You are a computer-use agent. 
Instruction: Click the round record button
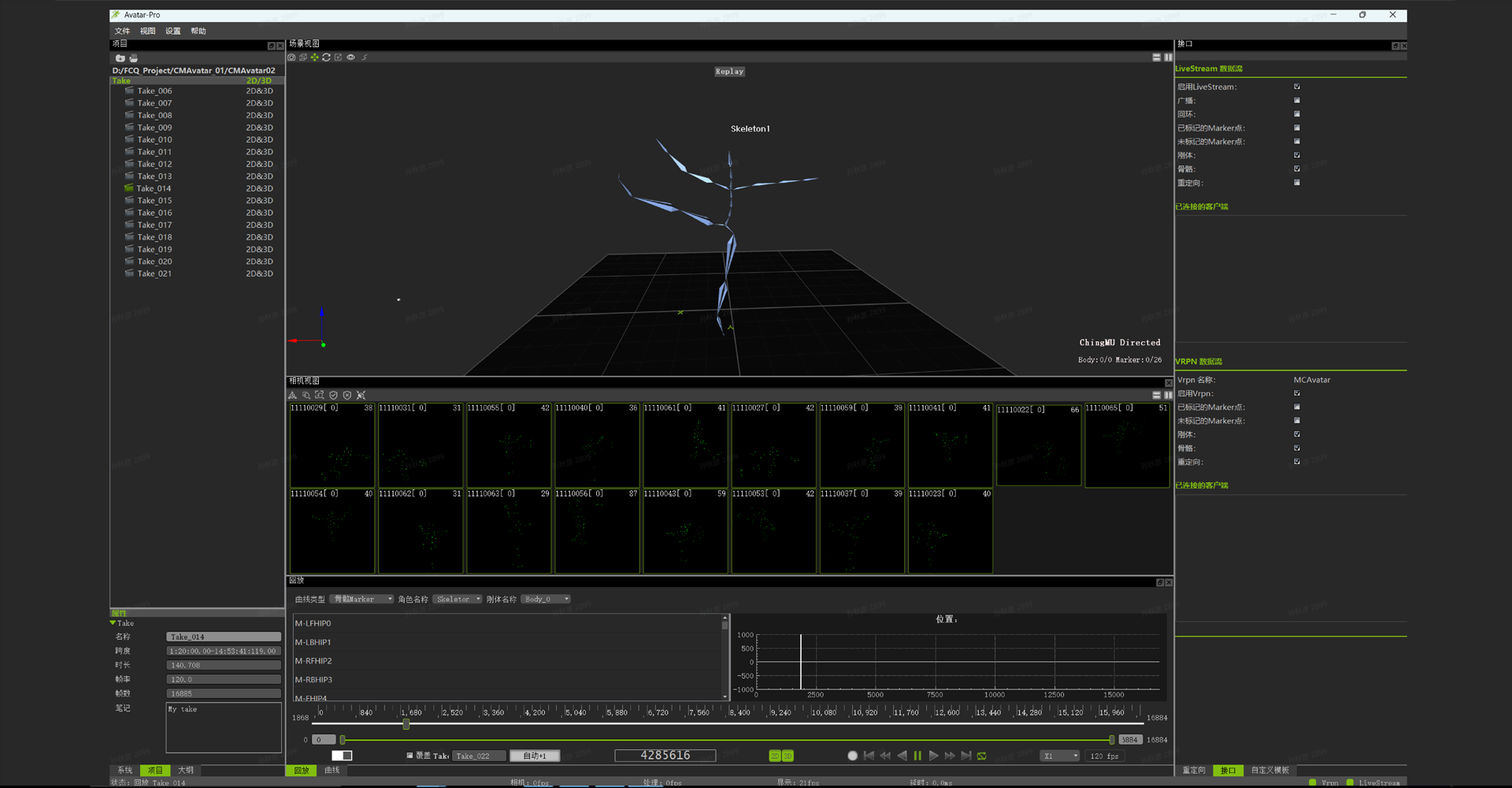point(852,756)
